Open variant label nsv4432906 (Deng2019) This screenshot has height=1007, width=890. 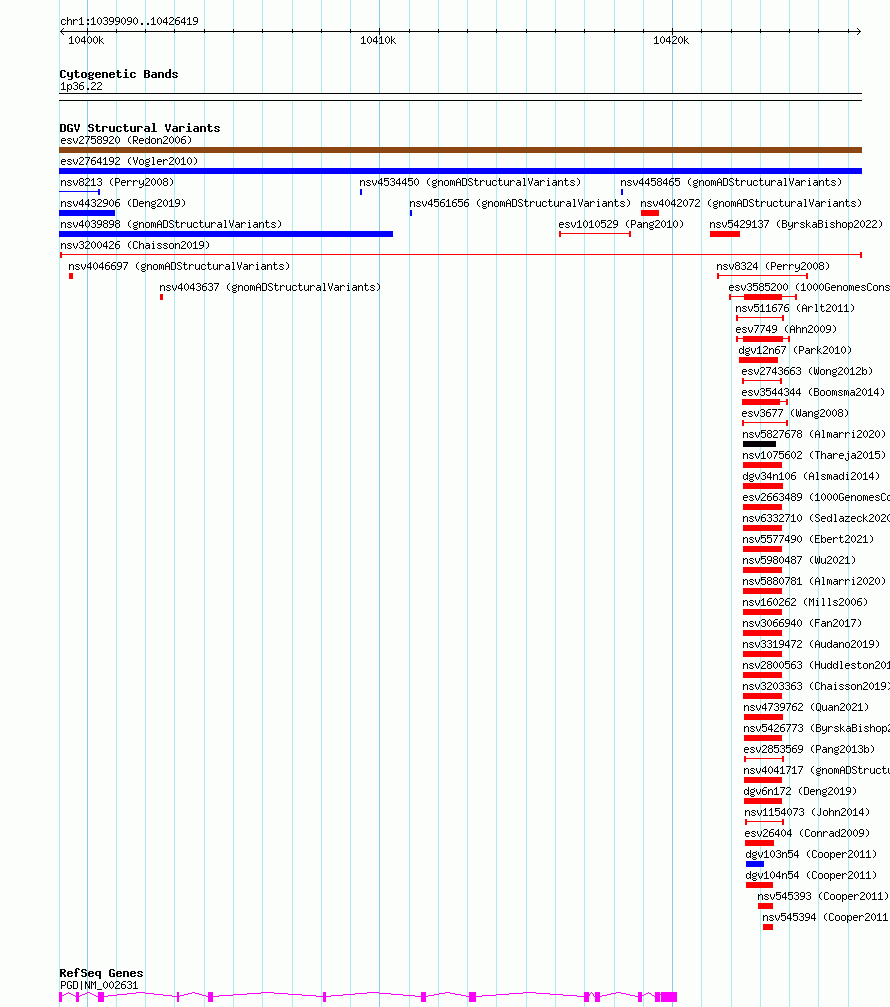click(123, 204)
